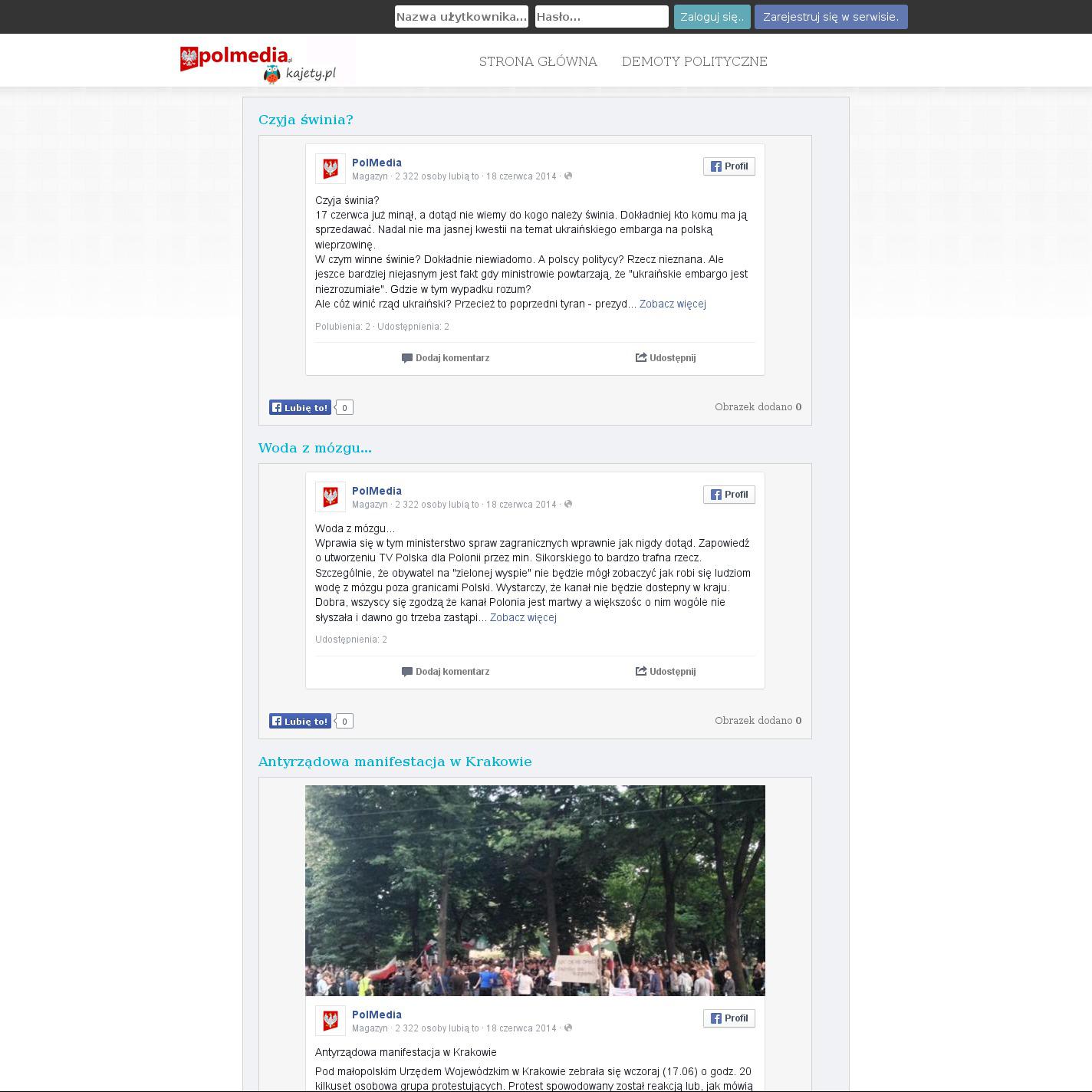Image resolution: width=1092 pixels, height=1092 pixels.
Task: Like Czyja świnia with Lubię to button
Action: (300, 408)
